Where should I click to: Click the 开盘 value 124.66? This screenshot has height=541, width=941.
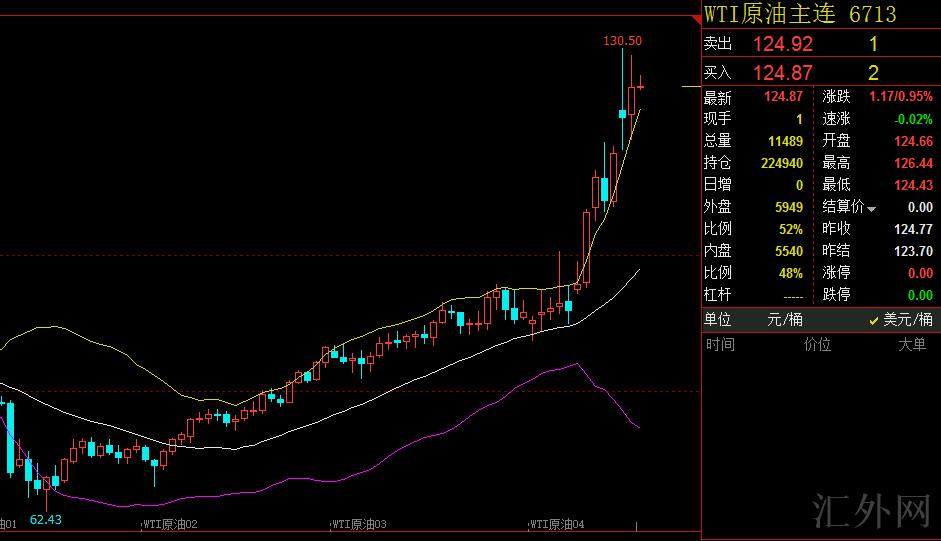pos(913,141)
